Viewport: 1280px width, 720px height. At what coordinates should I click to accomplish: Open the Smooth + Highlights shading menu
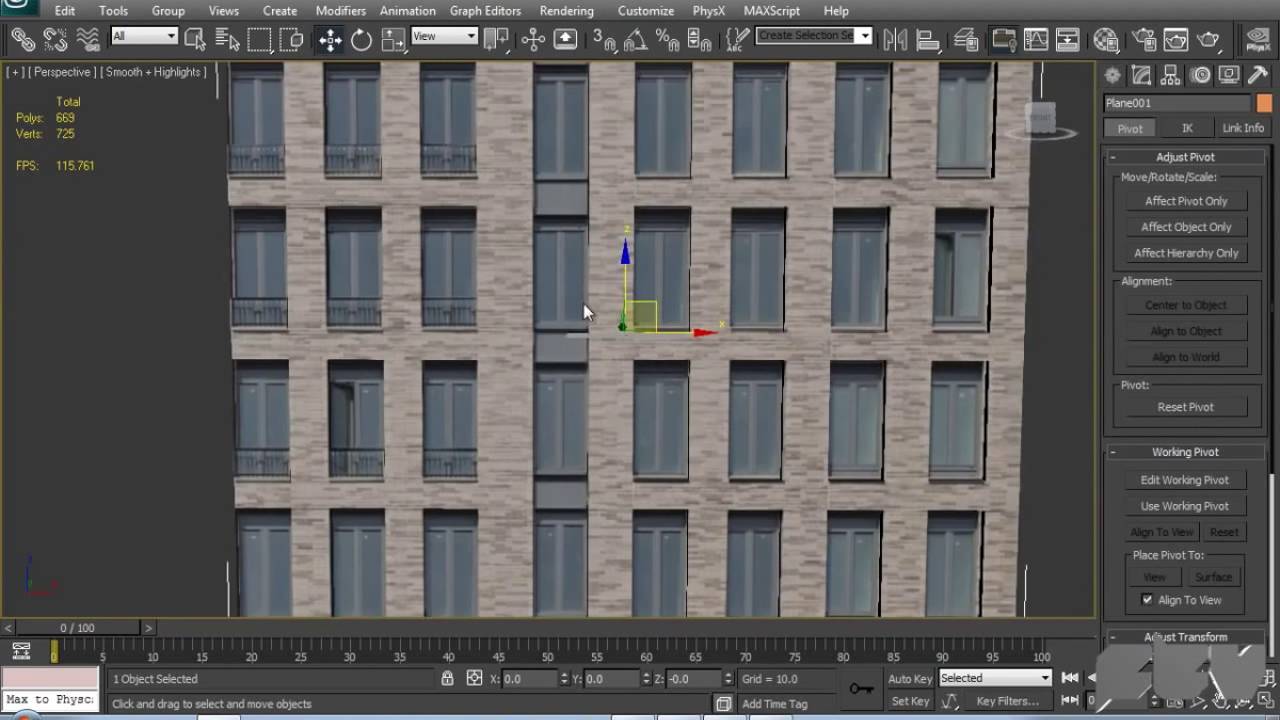point(154,72)
